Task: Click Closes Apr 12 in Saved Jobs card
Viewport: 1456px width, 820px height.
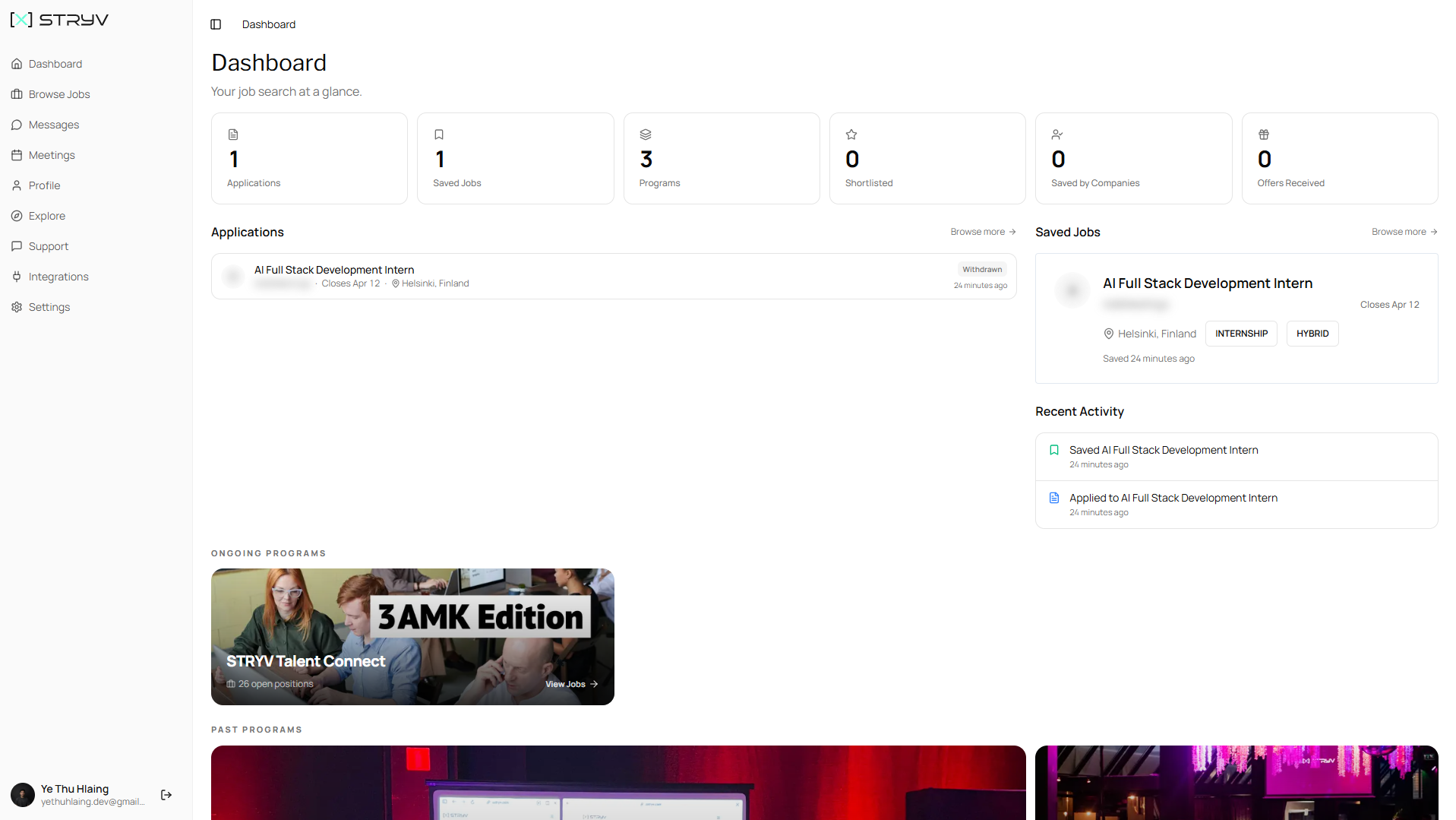Action: [x=1390, y=305]
